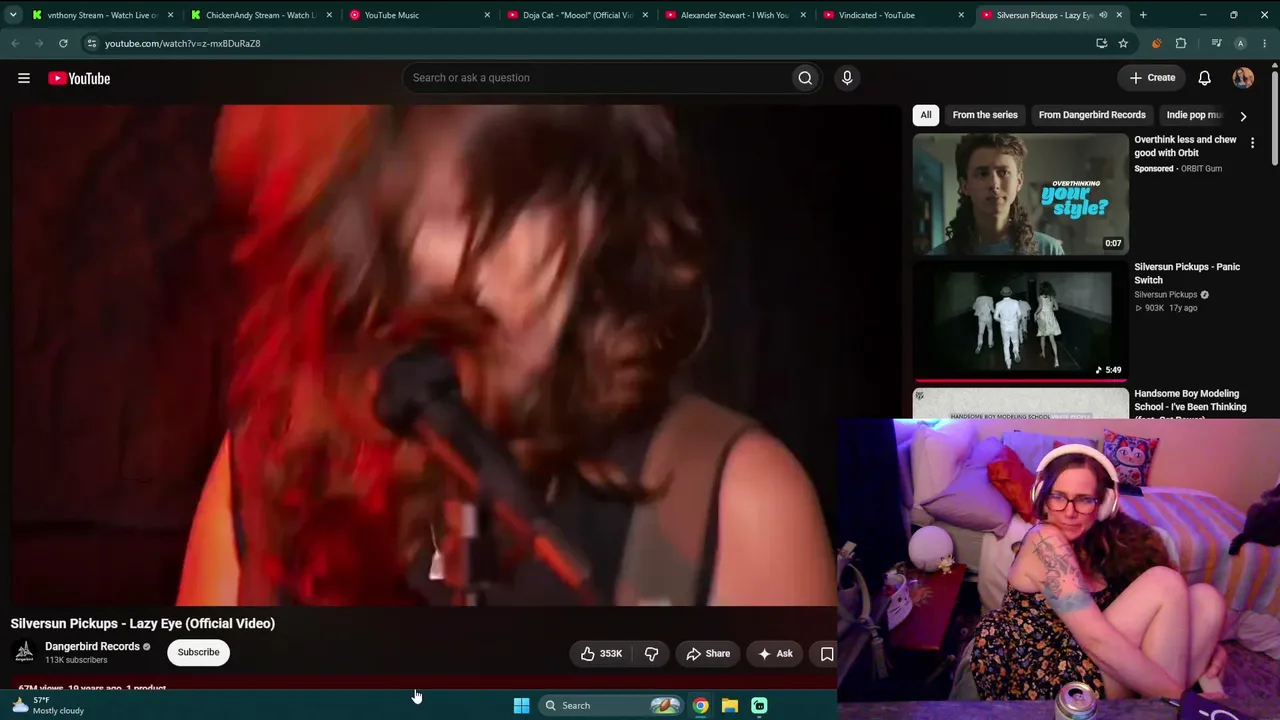
Task: Search with your voice microphone icon
Action: point(847,78)
